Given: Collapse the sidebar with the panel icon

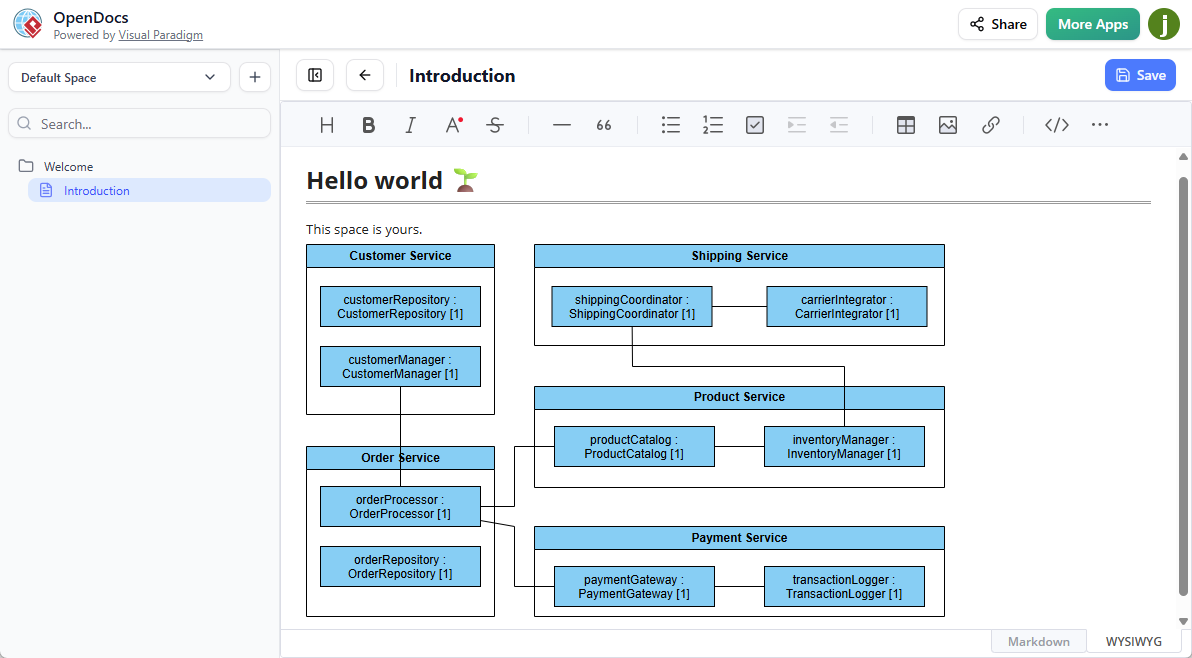Looking at the screenshot, I should [x=314, y=74].
